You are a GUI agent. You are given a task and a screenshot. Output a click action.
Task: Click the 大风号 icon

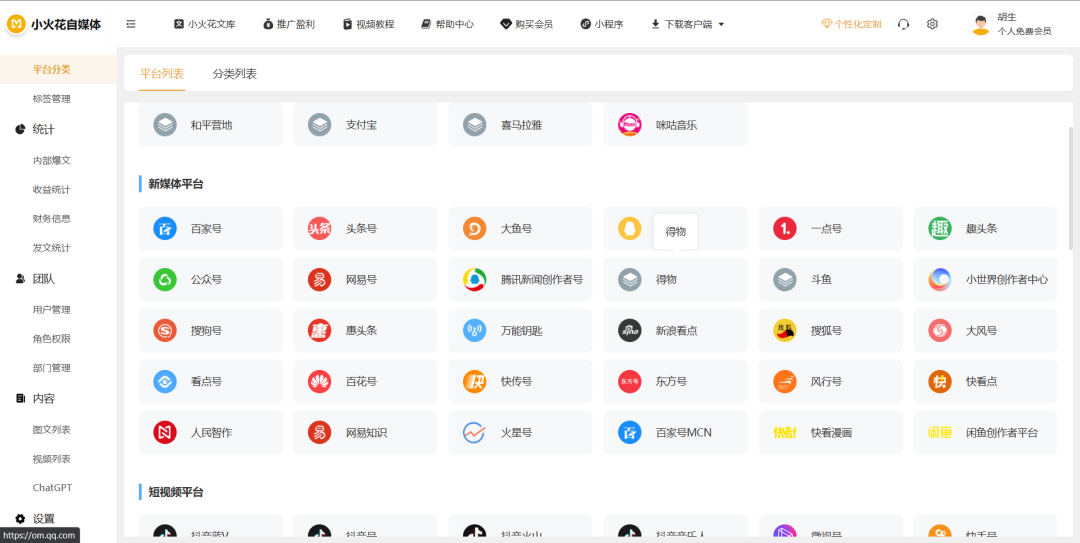(939, 331)
